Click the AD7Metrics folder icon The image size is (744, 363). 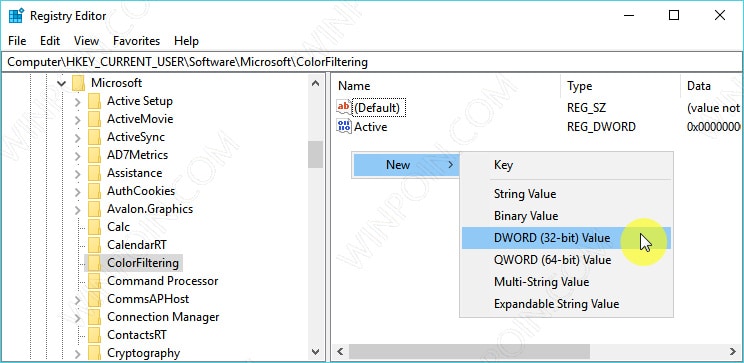pos(94,155)
